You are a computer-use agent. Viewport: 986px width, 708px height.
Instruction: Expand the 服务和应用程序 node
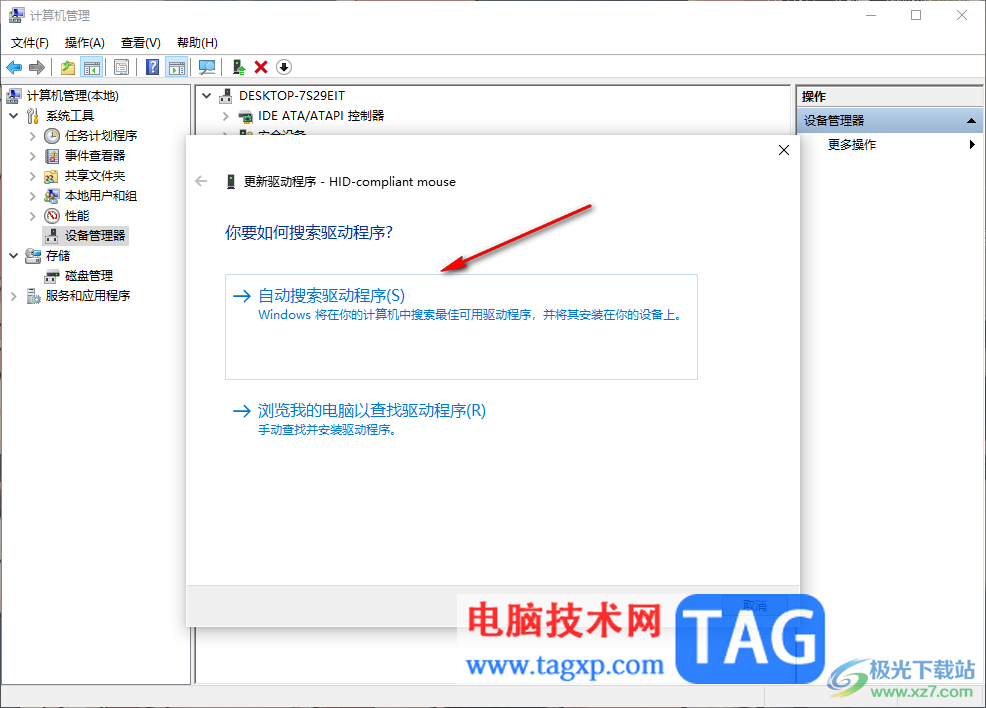14,296
